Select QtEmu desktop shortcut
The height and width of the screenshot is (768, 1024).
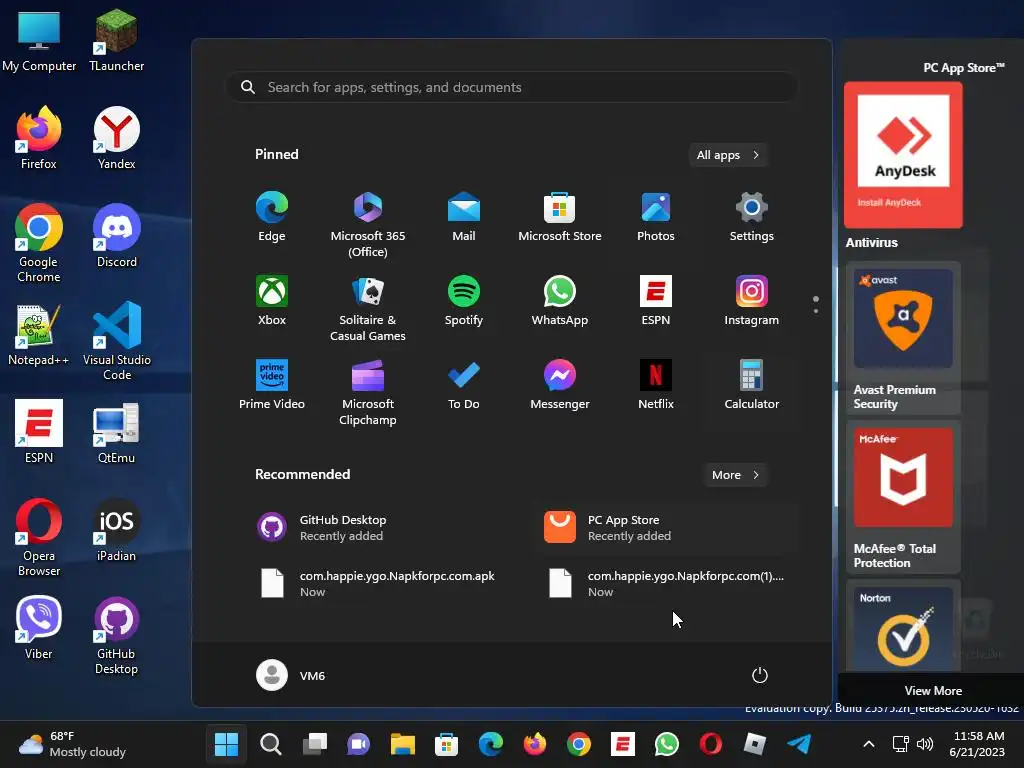(x=116, y=432)
